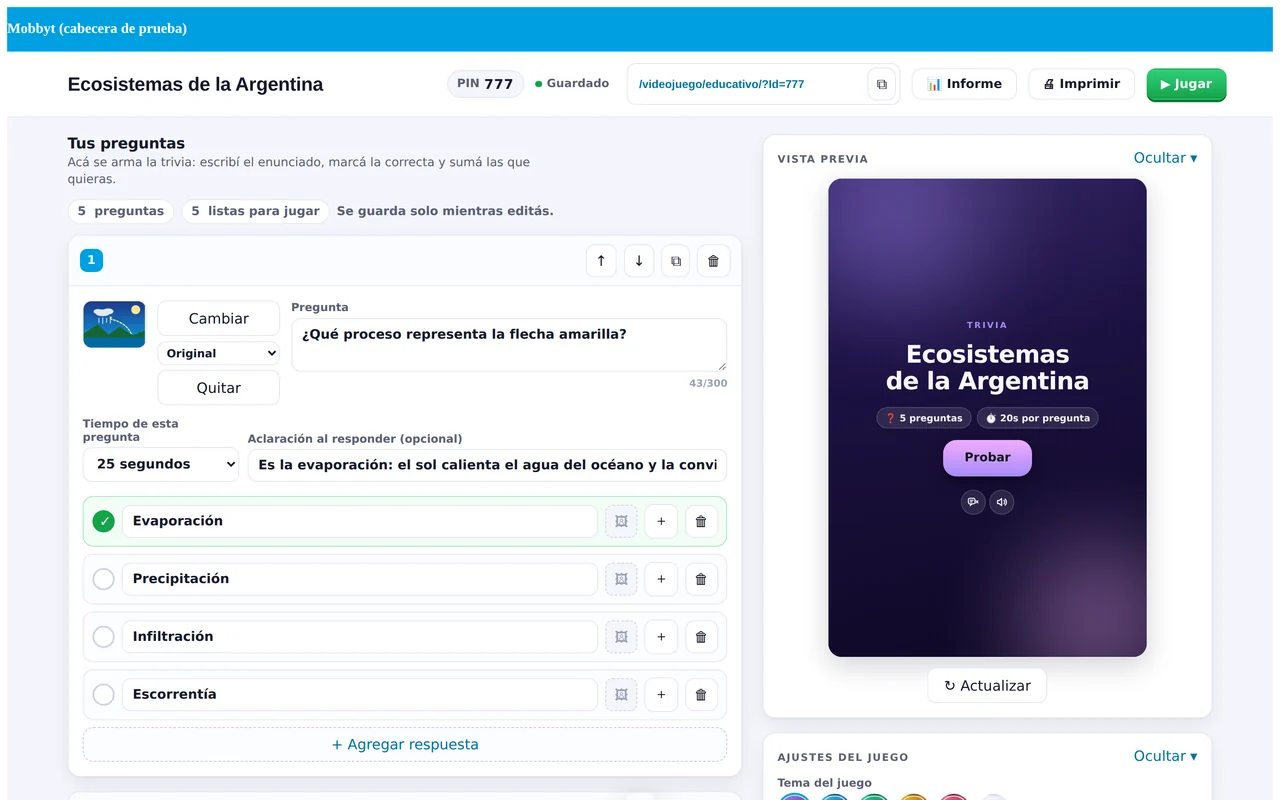Add an image to the Evaporación answer
This screenshot has width=1280, height=800.
click(x=621, y=521)
